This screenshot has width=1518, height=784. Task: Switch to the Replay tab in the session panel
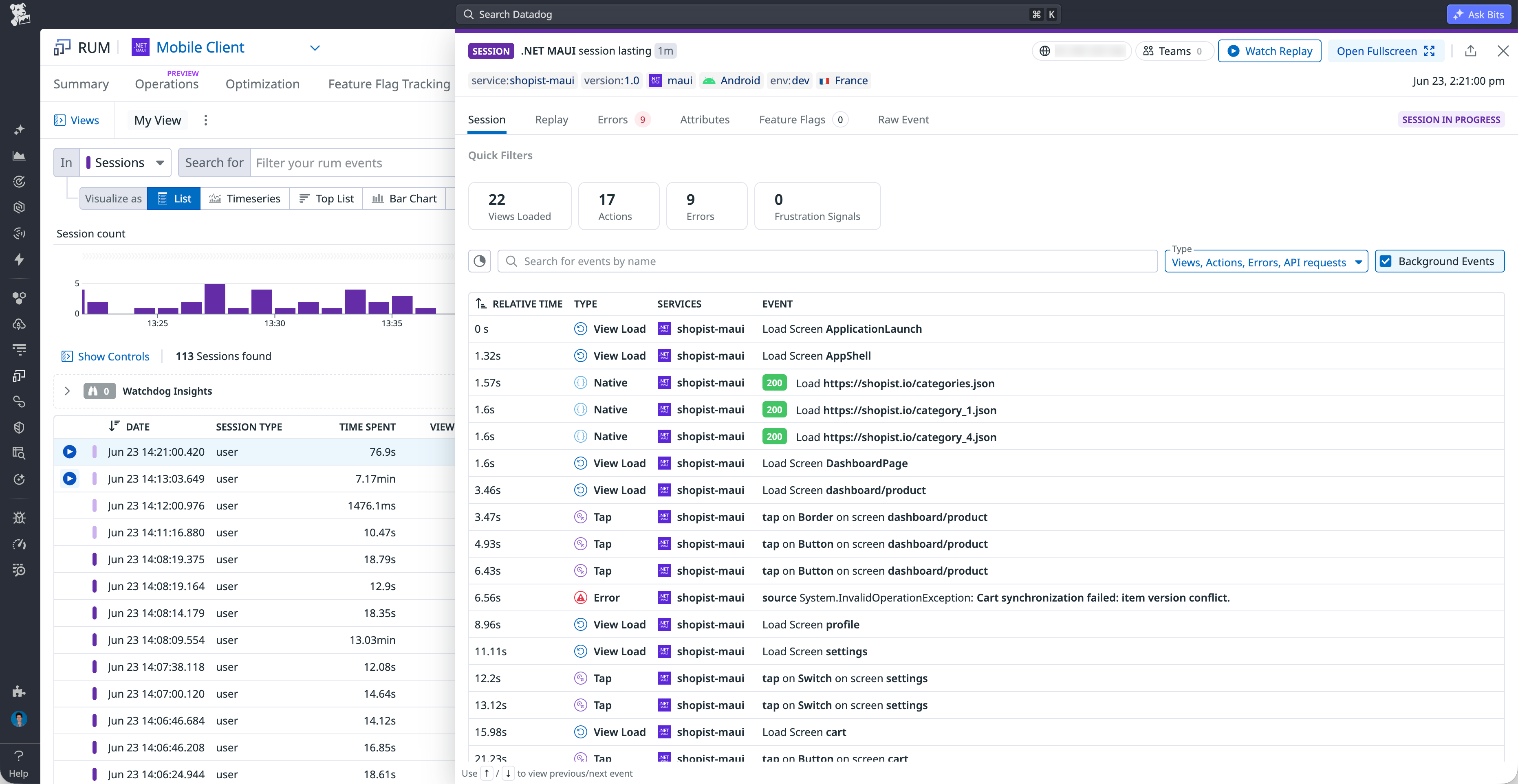(551, 120)
